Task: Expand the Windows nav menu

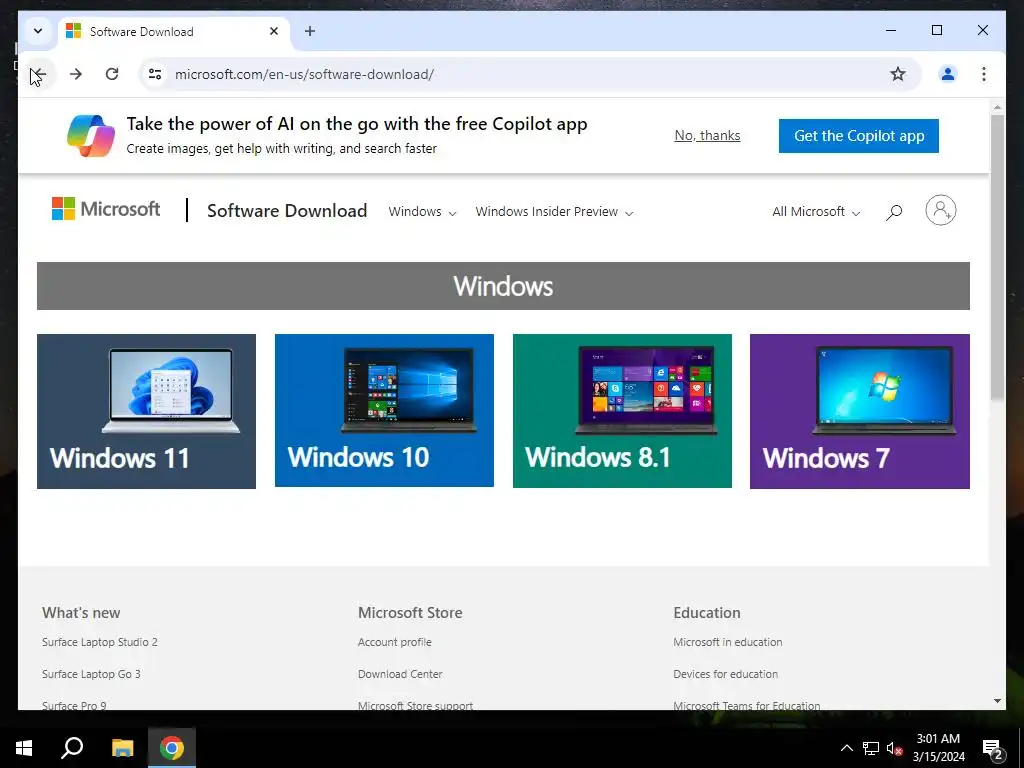Action: coord(422,212)
